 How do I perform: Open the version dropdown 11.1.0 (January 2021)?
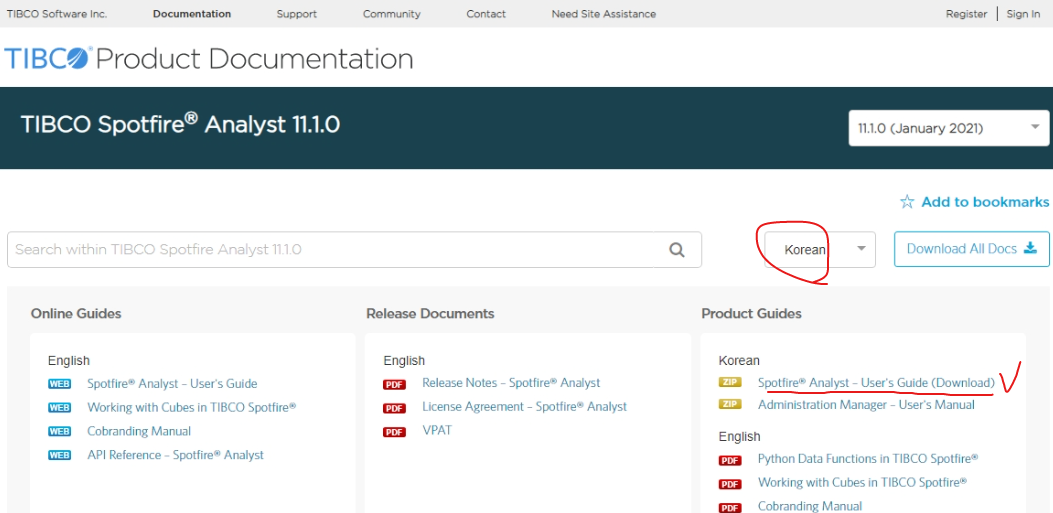[948, 128]
